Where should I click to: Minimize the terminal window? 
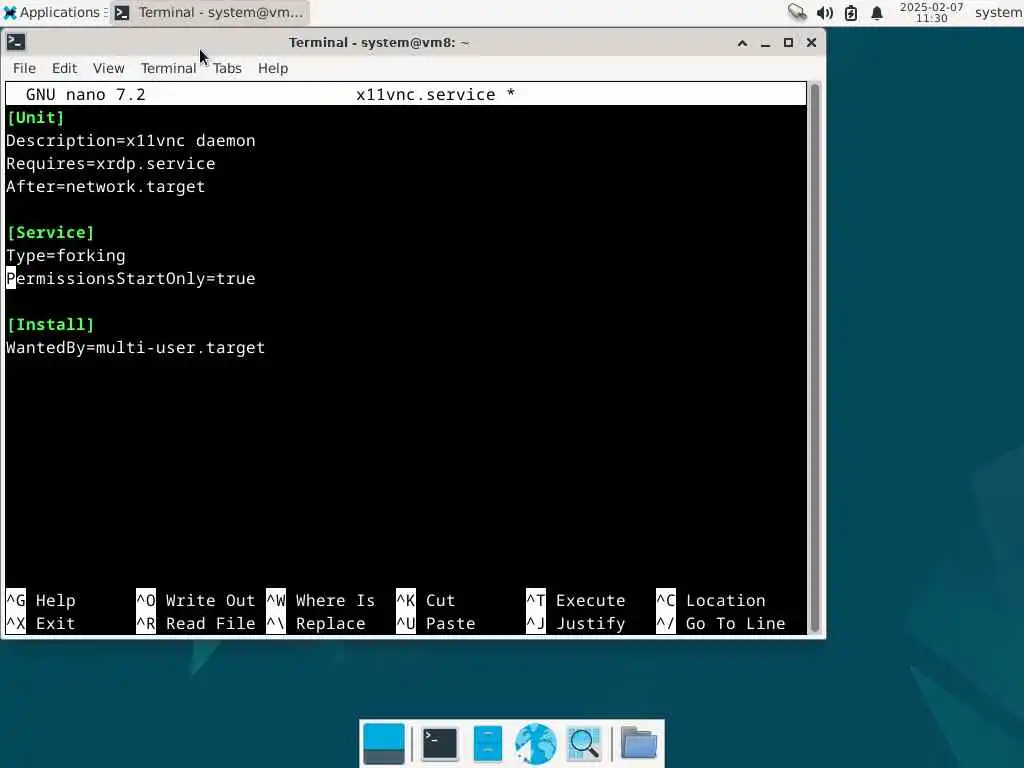click(765, 43)
